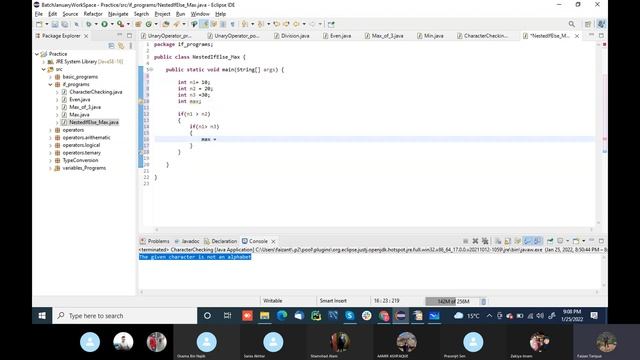Screen dimensions: 640x360
Task: Select CharacterChecking.java in Package Explorer
Action: coord(96,92)
